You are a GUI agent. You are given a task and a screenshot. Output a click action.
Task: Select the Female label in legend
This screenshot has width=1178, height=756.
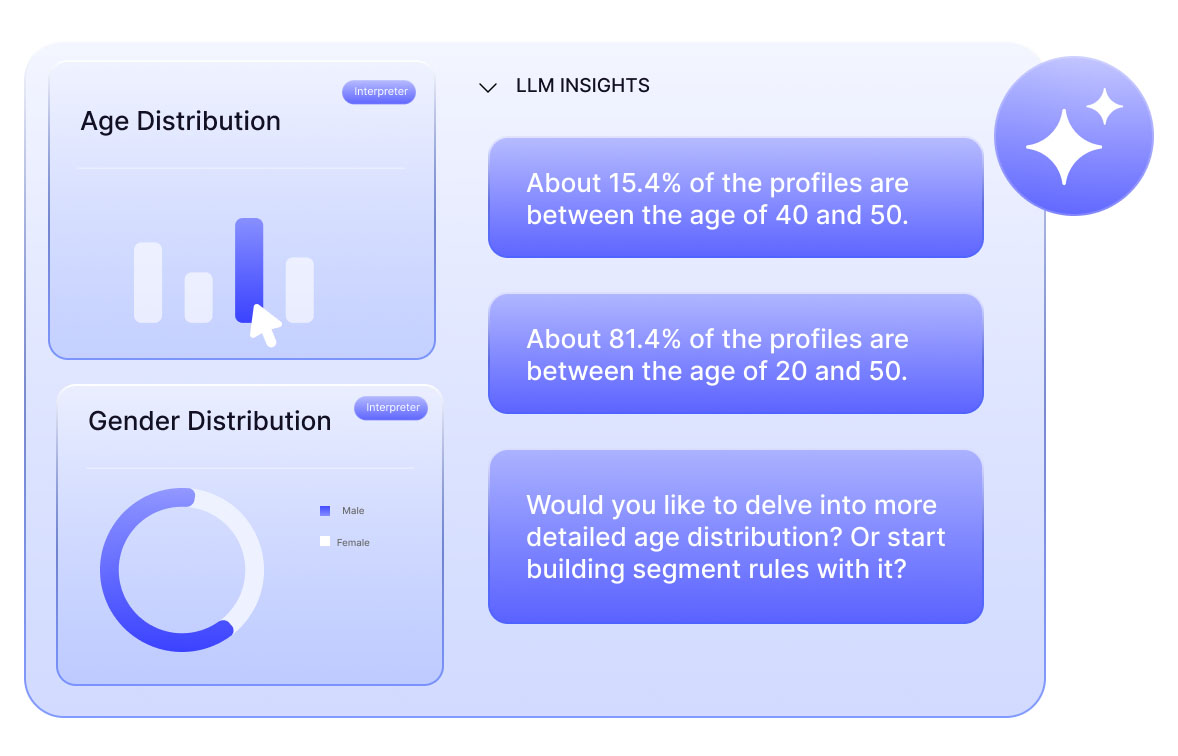(x=353, y=543)
